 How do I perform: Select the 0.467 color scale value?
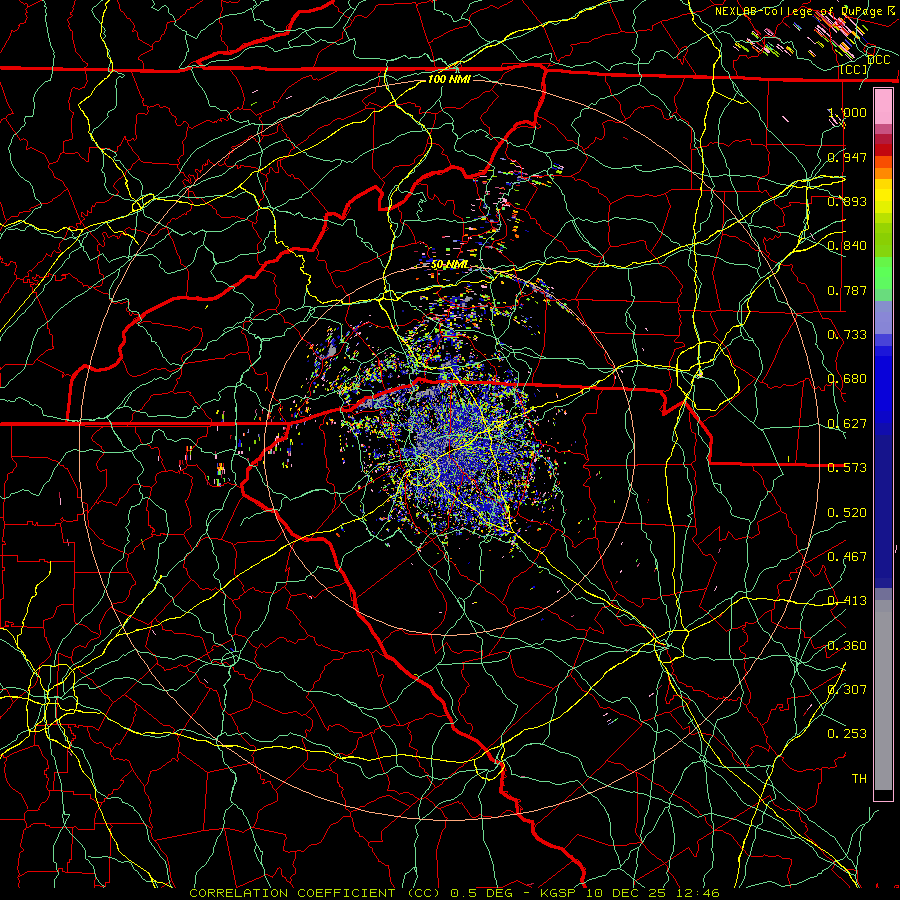pos(847,557)
